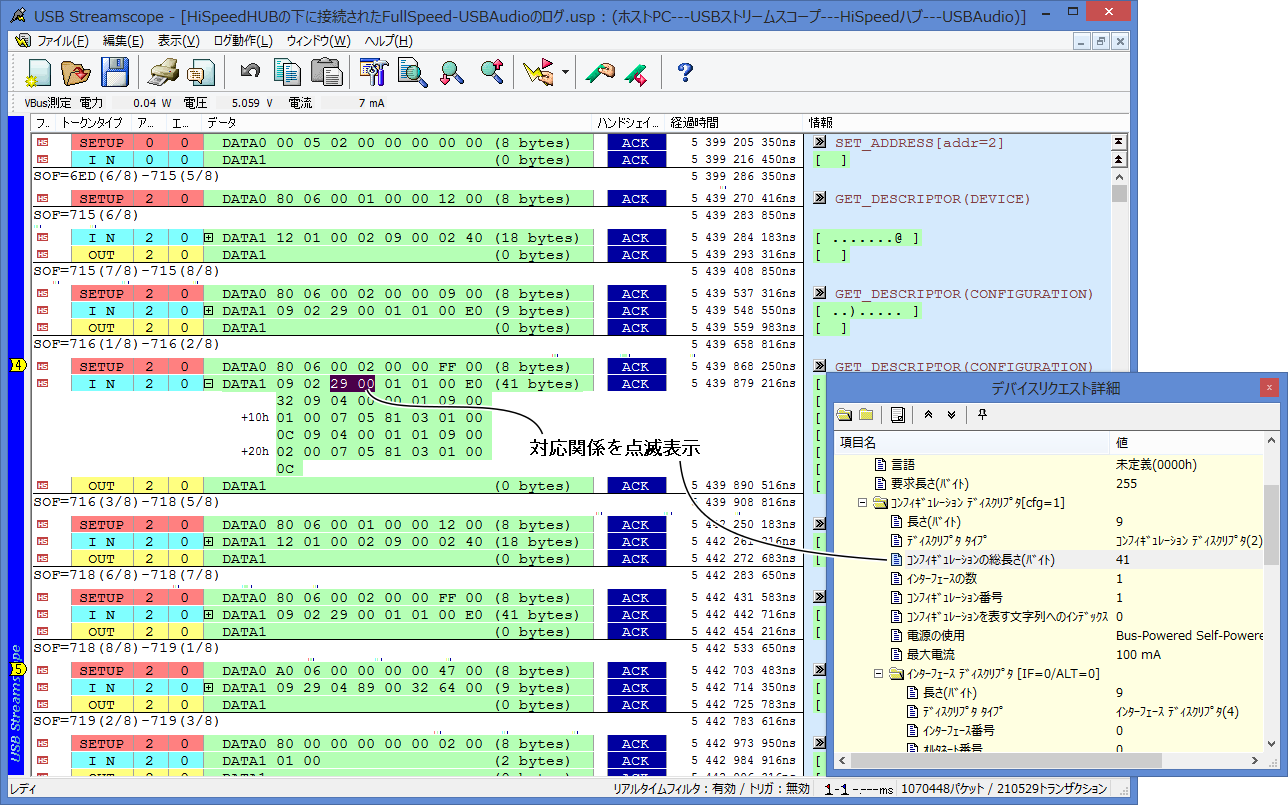
Task: Open settings via hammer-and-wrench icon
Action: [374, 72]
